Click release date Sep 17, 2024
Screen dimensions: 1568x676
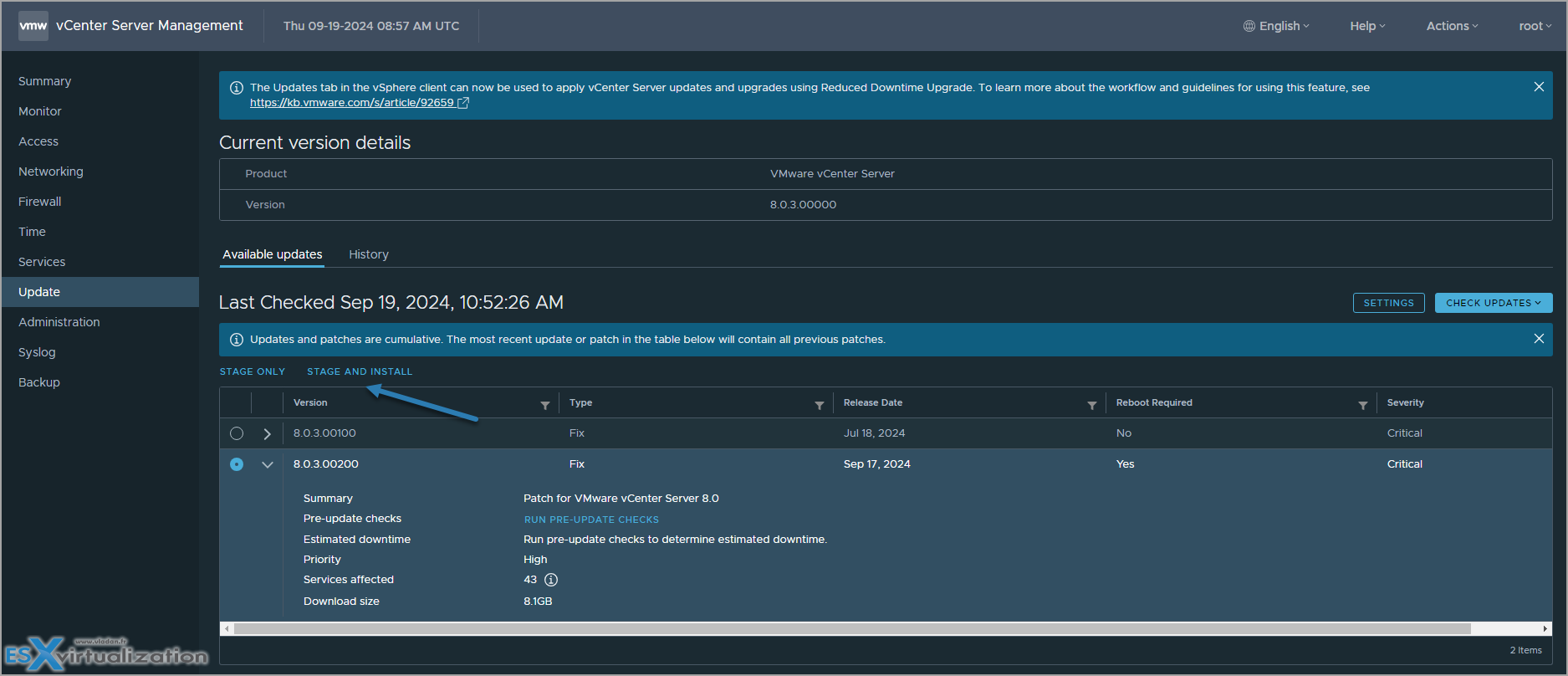pos(877,464)
